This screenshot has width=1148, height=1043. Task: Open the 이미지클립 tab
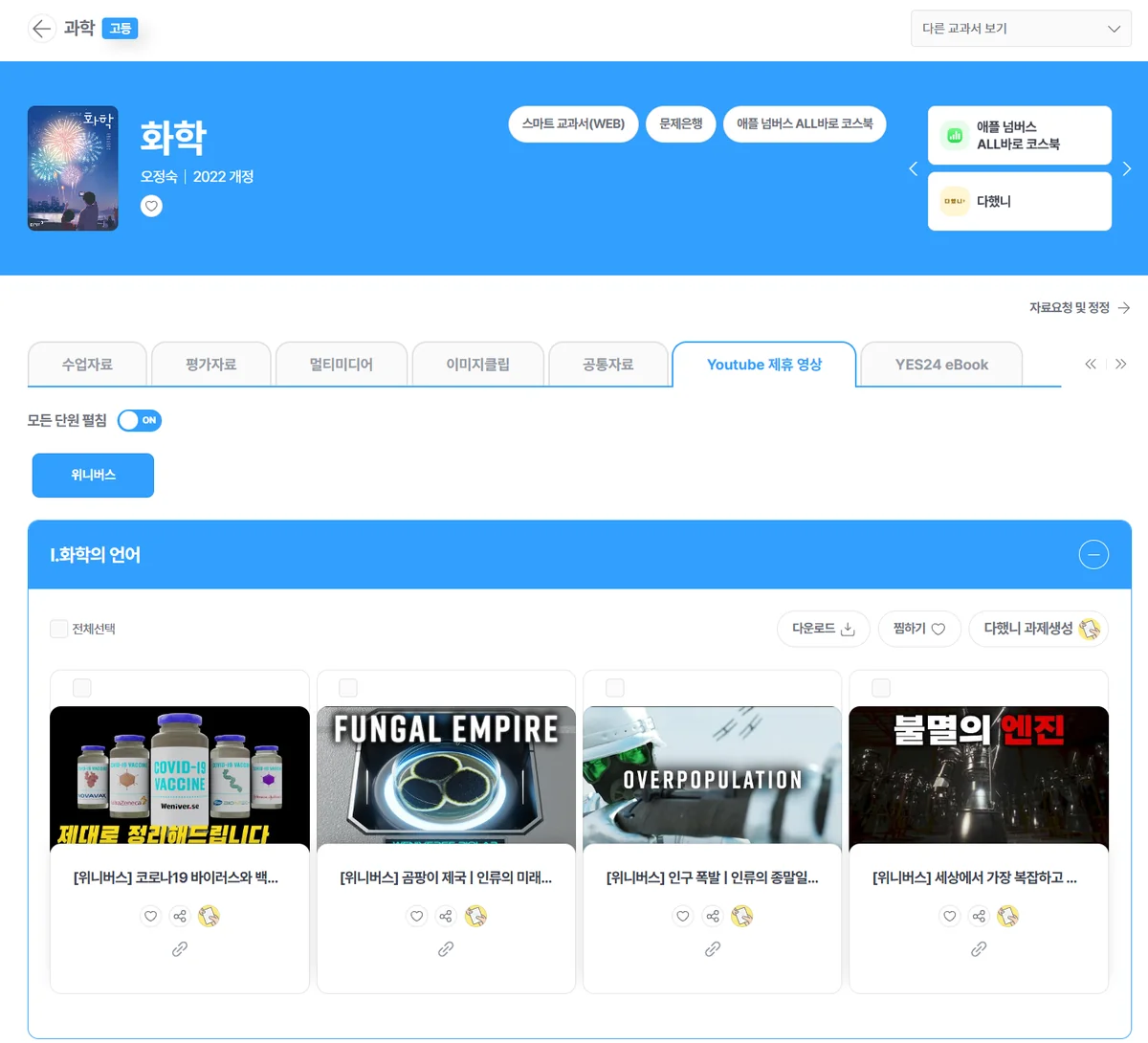[478, 365]
